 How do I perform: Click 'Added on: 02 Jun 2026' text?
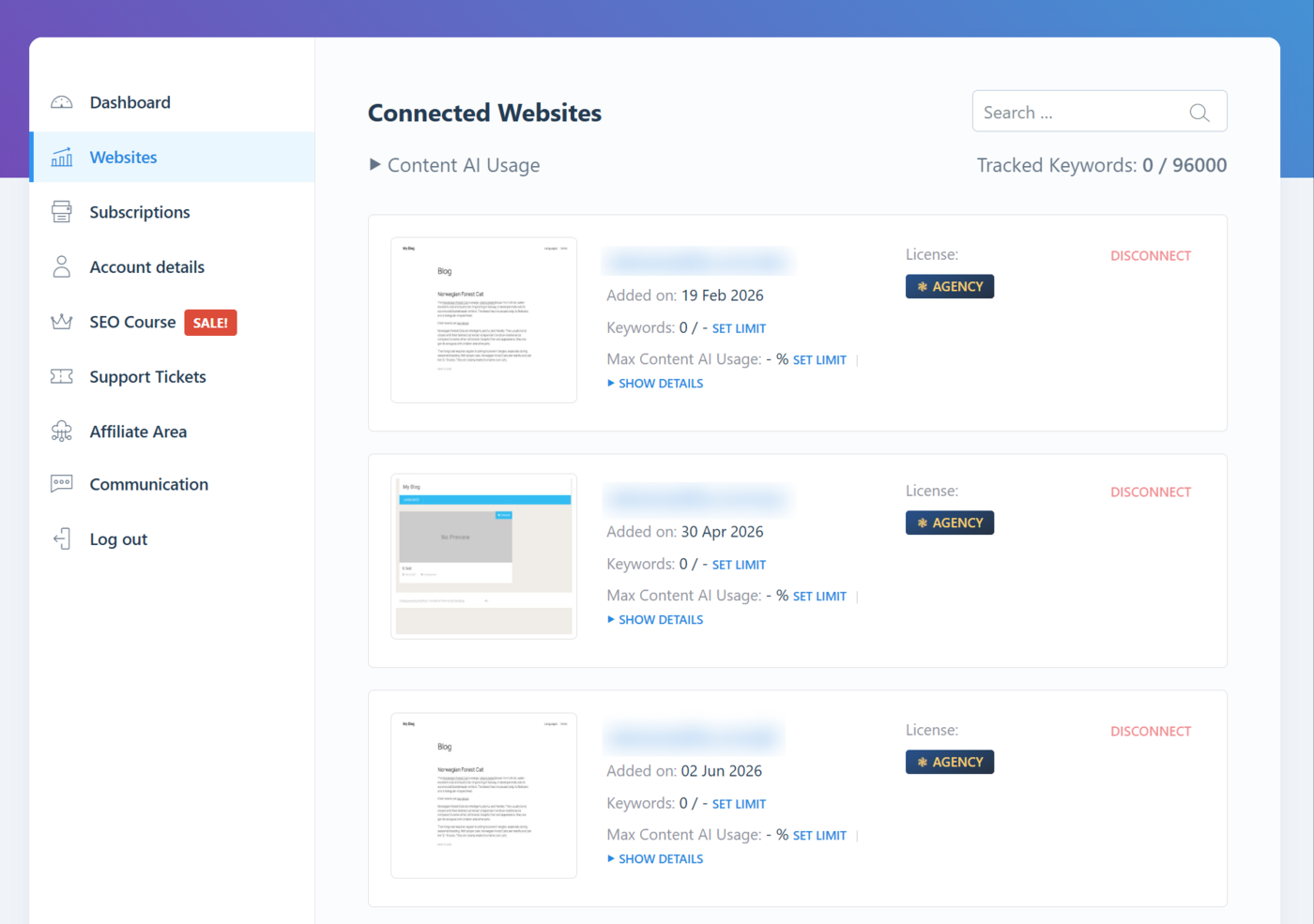tap(684, 771)
